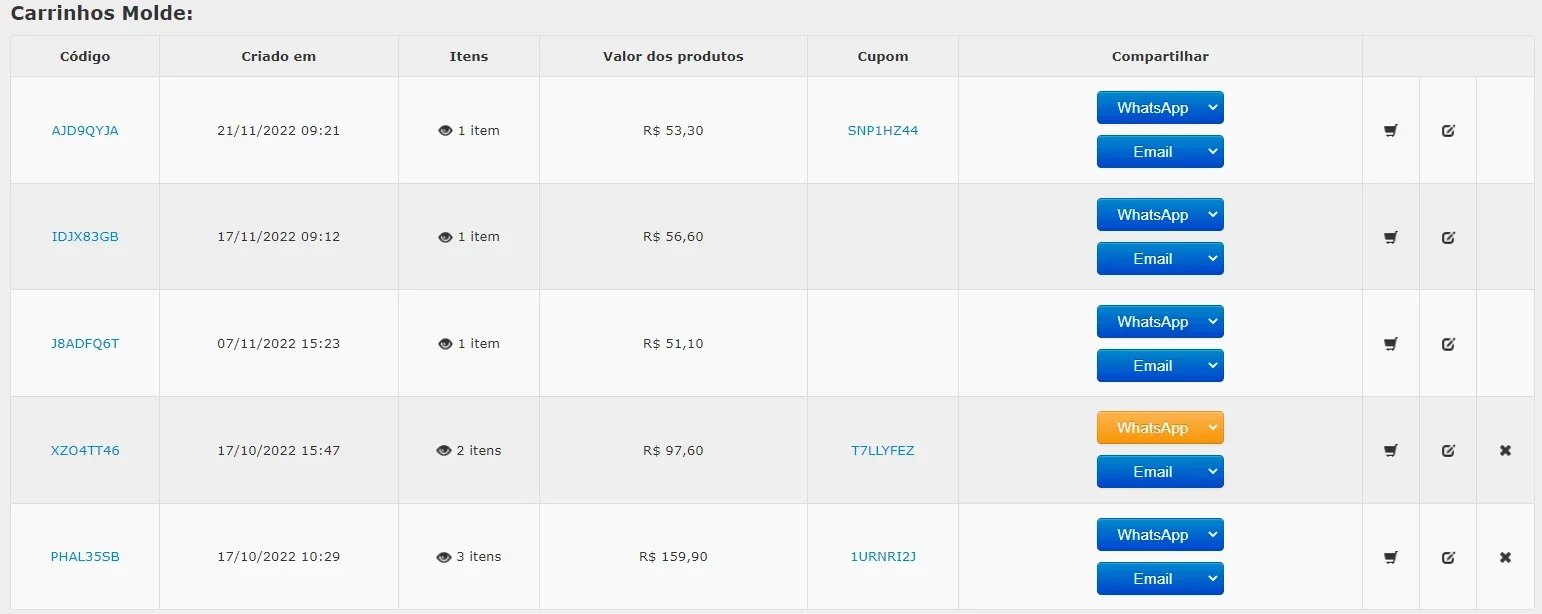The image size is (1542, 614).
Task: Open edit icon for XZO4TT46 row
Action: (1448, 451)
